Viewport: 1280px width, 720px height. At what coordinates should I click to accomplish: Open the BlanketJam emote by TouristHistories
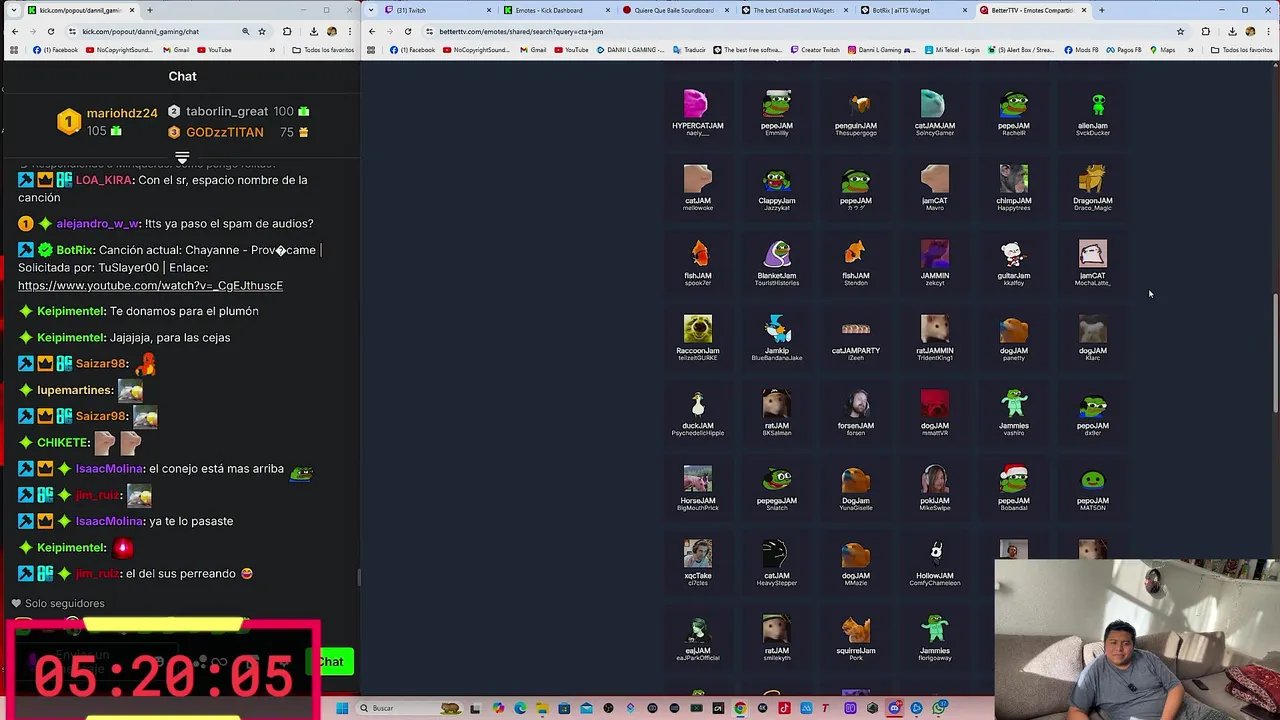click(x=777, y=262)
